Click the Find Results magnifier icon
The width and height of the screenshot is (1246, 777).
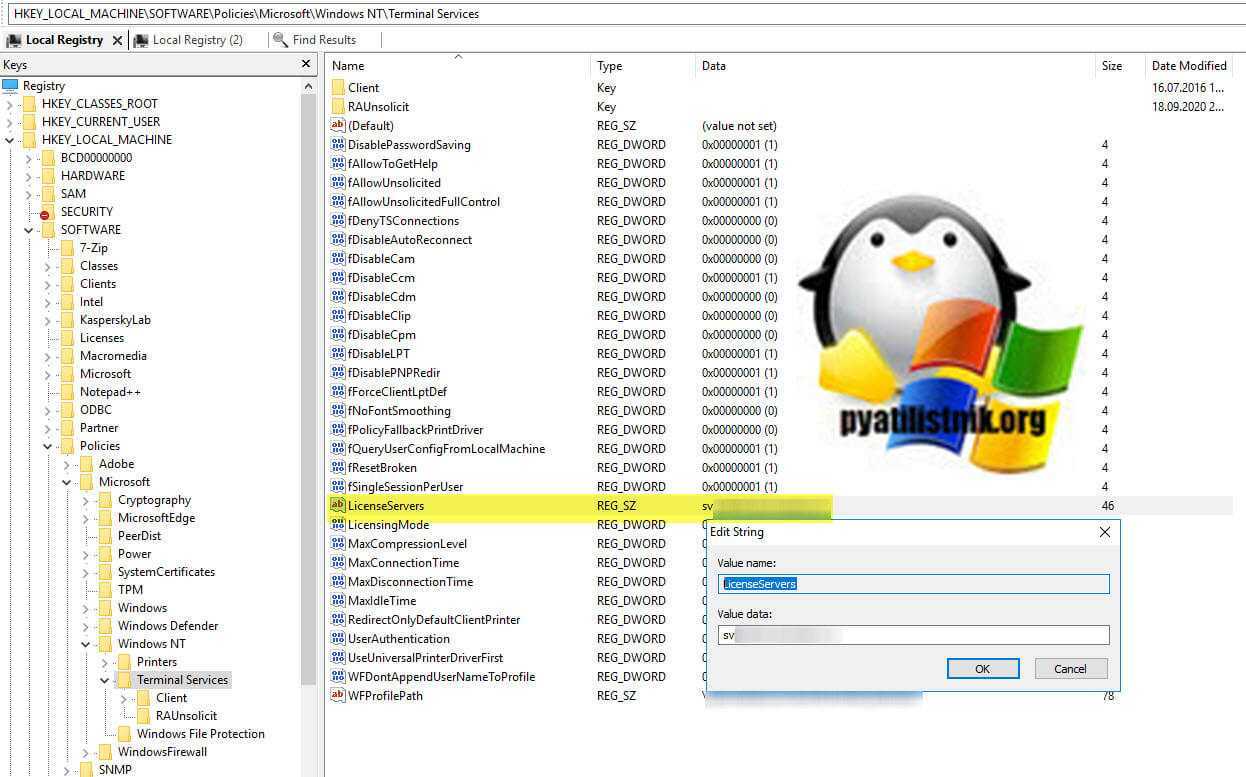tap(280, 40)
